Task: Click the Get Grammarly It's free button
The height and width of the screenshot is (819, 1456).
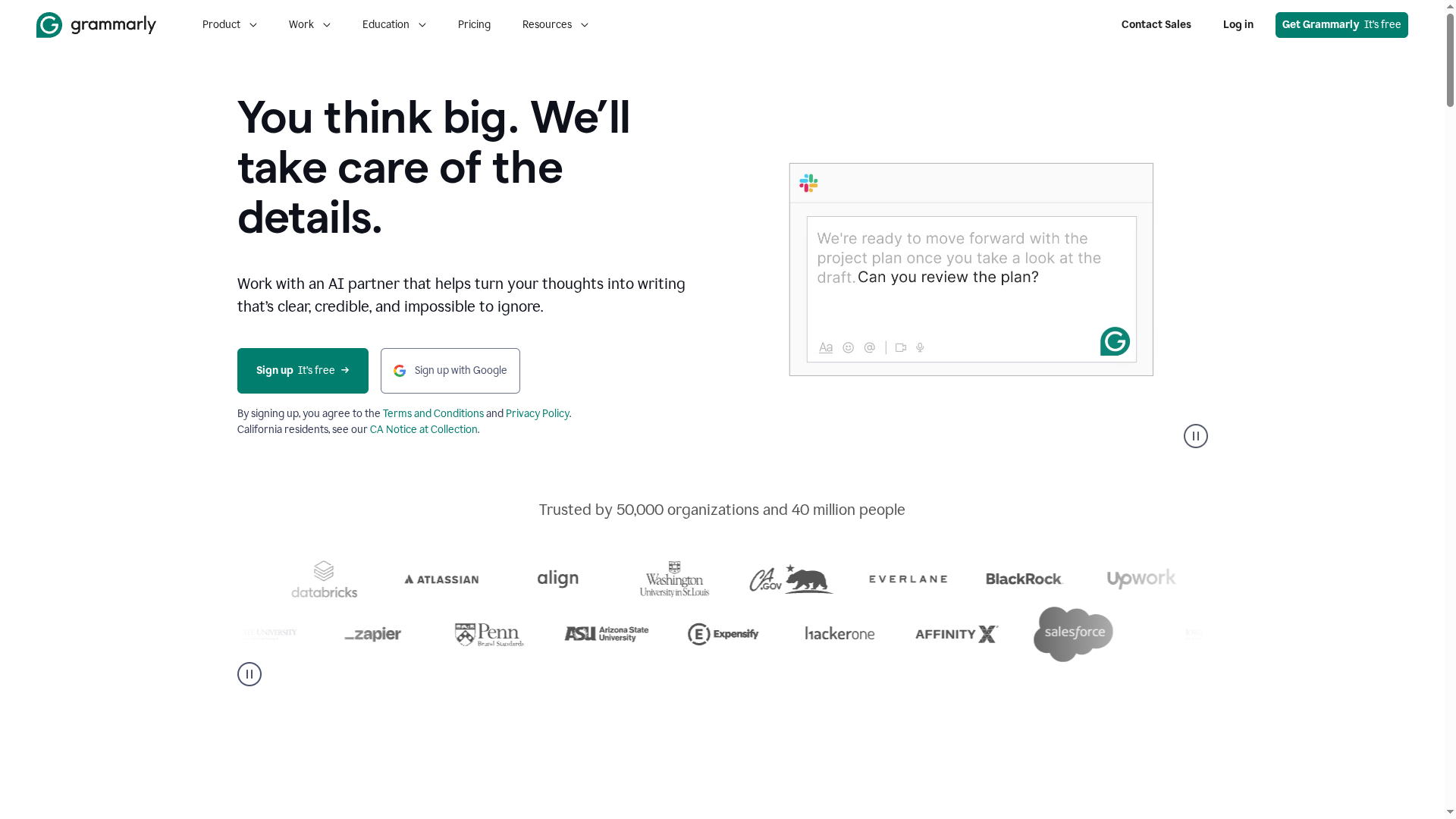Action: click(1341, 25)
